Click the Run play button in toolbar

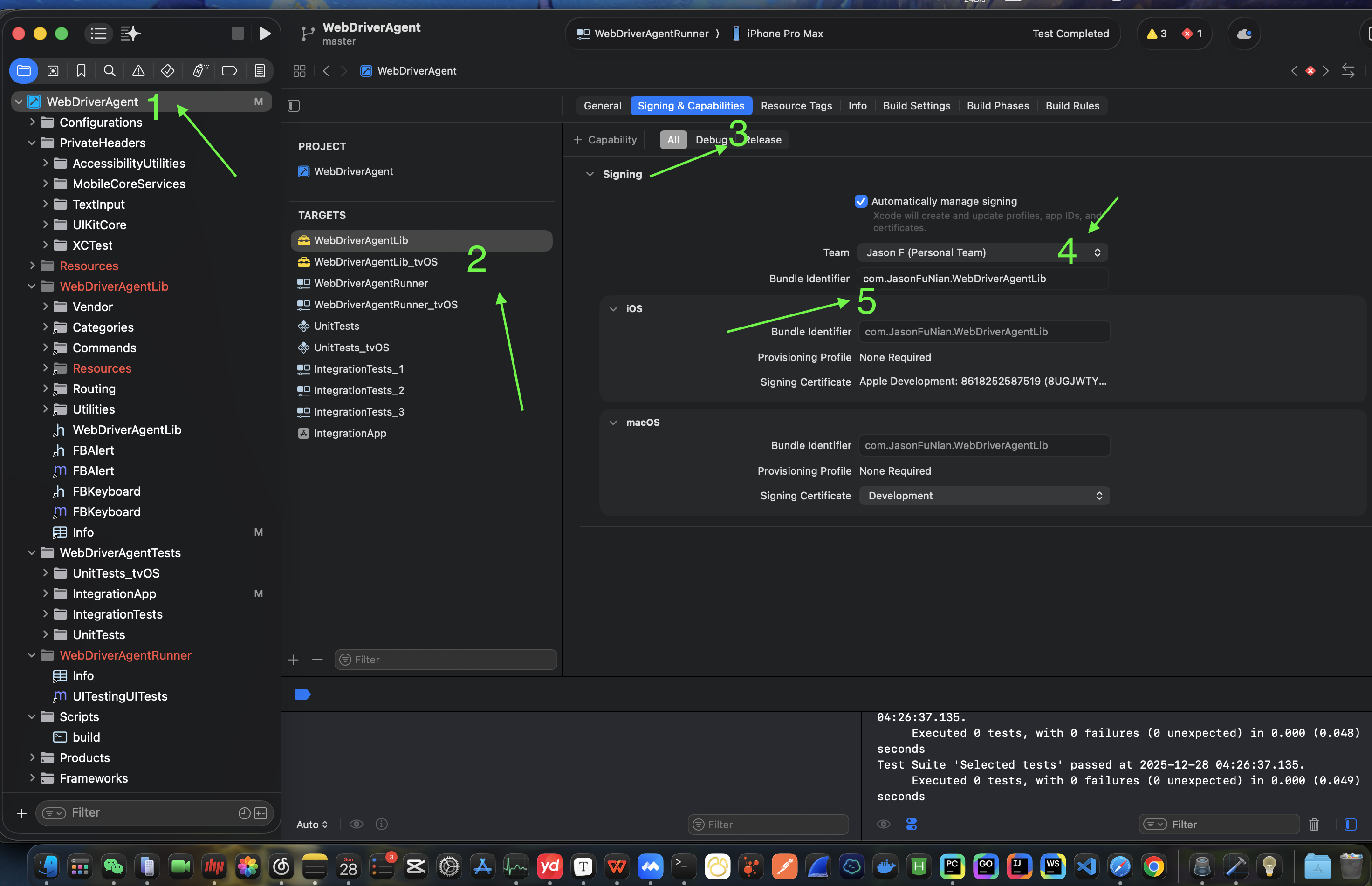tap(265, 34)
